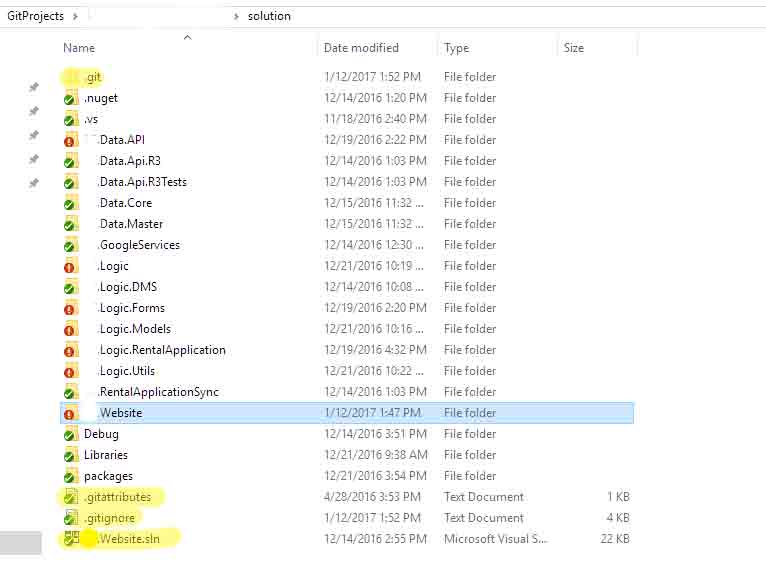766x584 pixels.
Task: Click the 4 KB size cell
Action: click(618, 518)
